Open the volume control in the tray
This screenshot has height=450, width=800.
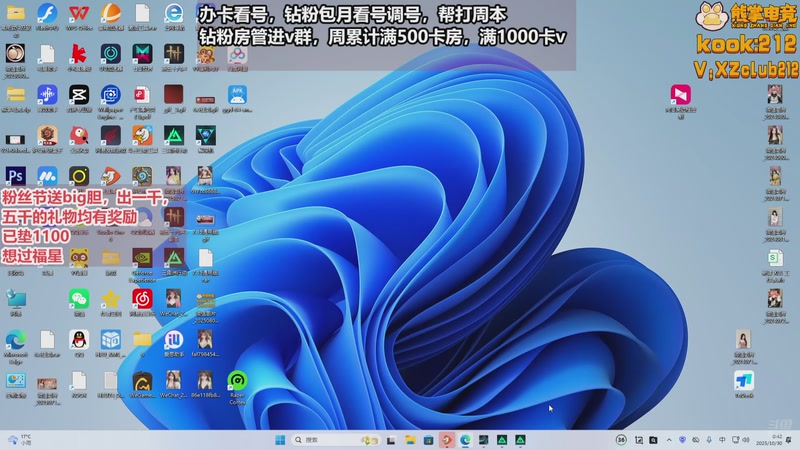click(x=746, y=440)
